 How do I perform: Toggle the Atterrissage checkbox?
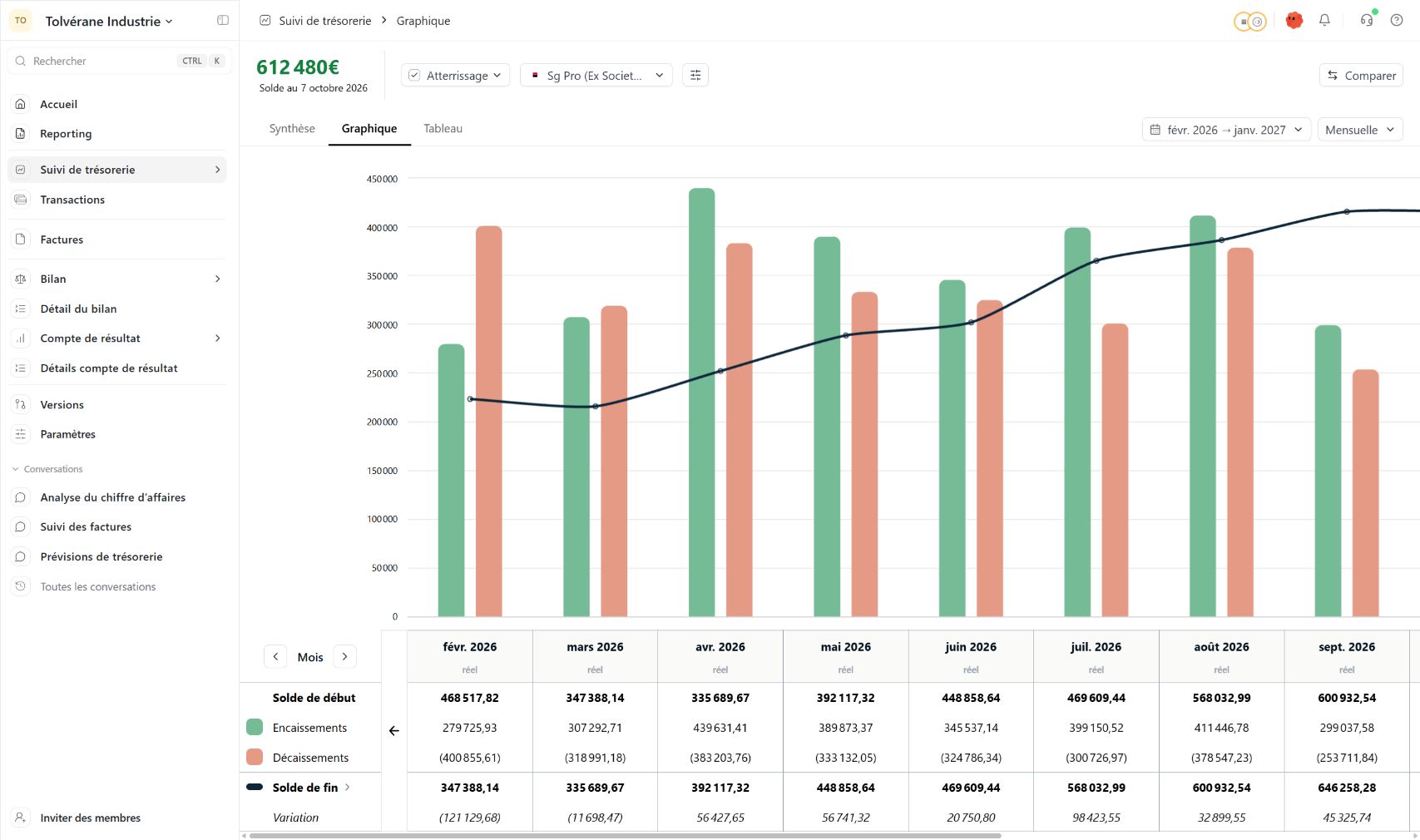(414, 76)
